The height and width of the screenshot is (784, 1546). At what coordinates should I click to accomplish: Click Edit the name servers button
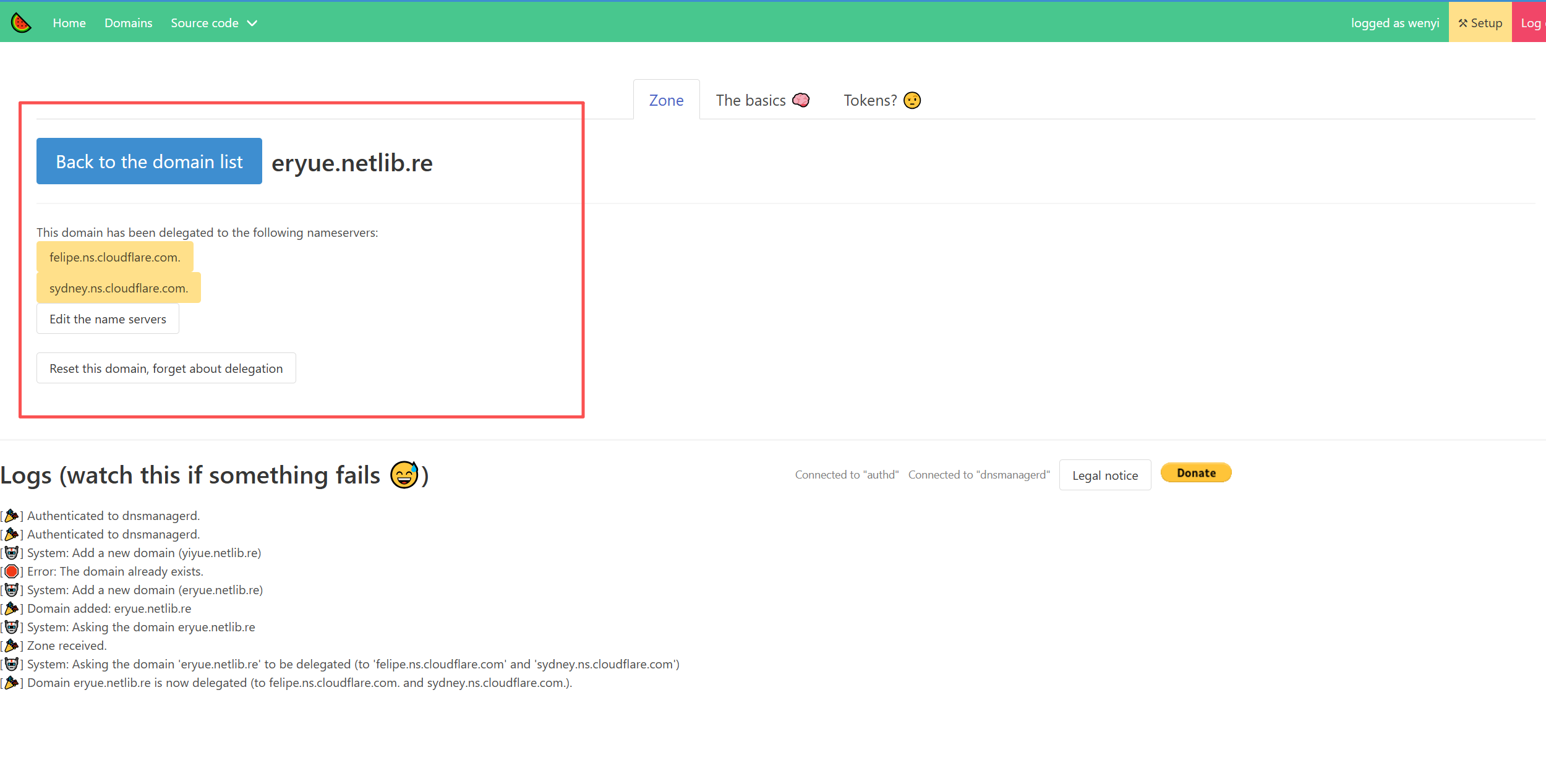(x=108, y=319)
